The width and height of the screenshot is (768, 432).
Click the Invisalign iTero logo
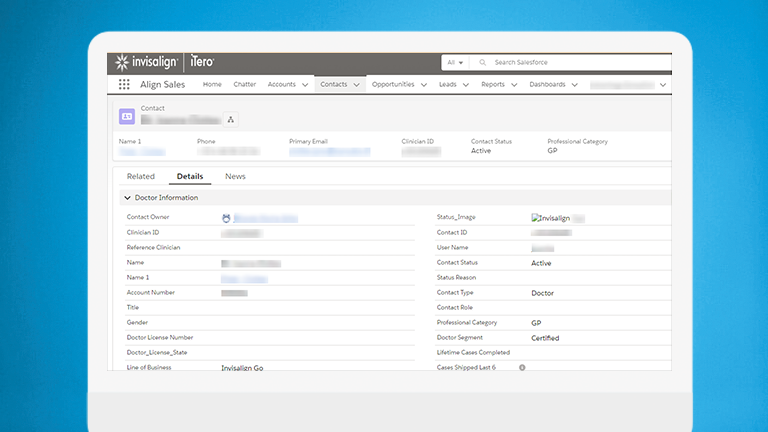tap(165, 62)
